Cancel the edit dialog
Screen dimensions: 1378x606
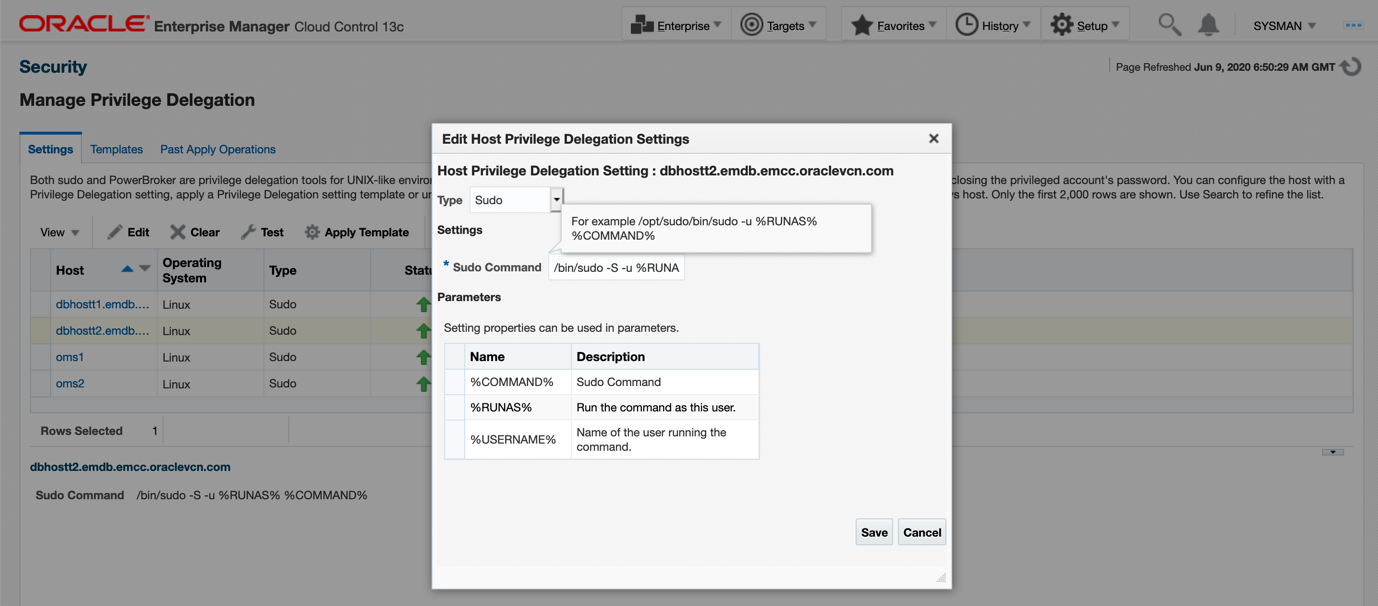(x=922, y=532)
